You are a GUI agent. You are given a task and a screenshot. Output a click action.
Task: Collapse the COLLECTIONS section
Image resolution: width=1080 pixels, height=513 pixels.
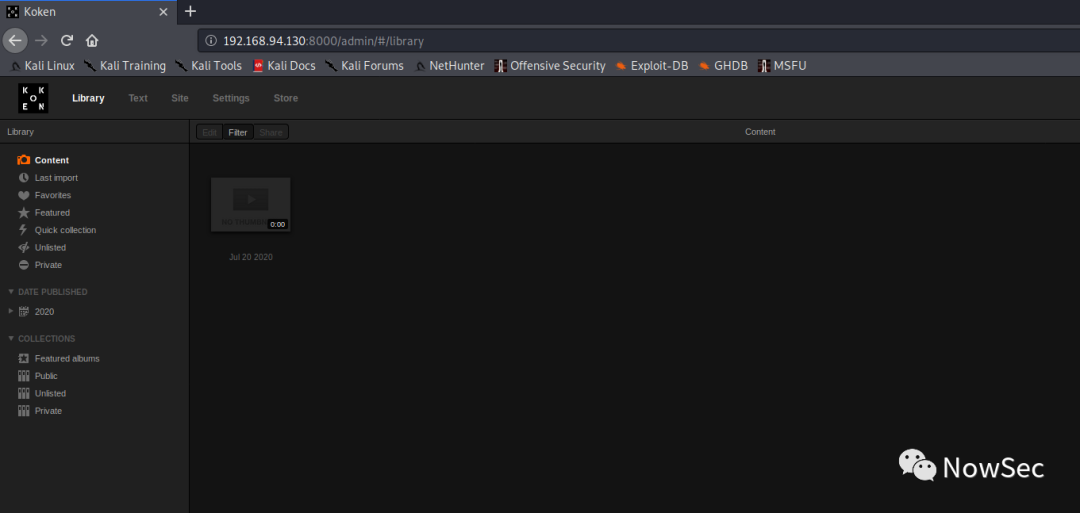click(x=11, y=339)
